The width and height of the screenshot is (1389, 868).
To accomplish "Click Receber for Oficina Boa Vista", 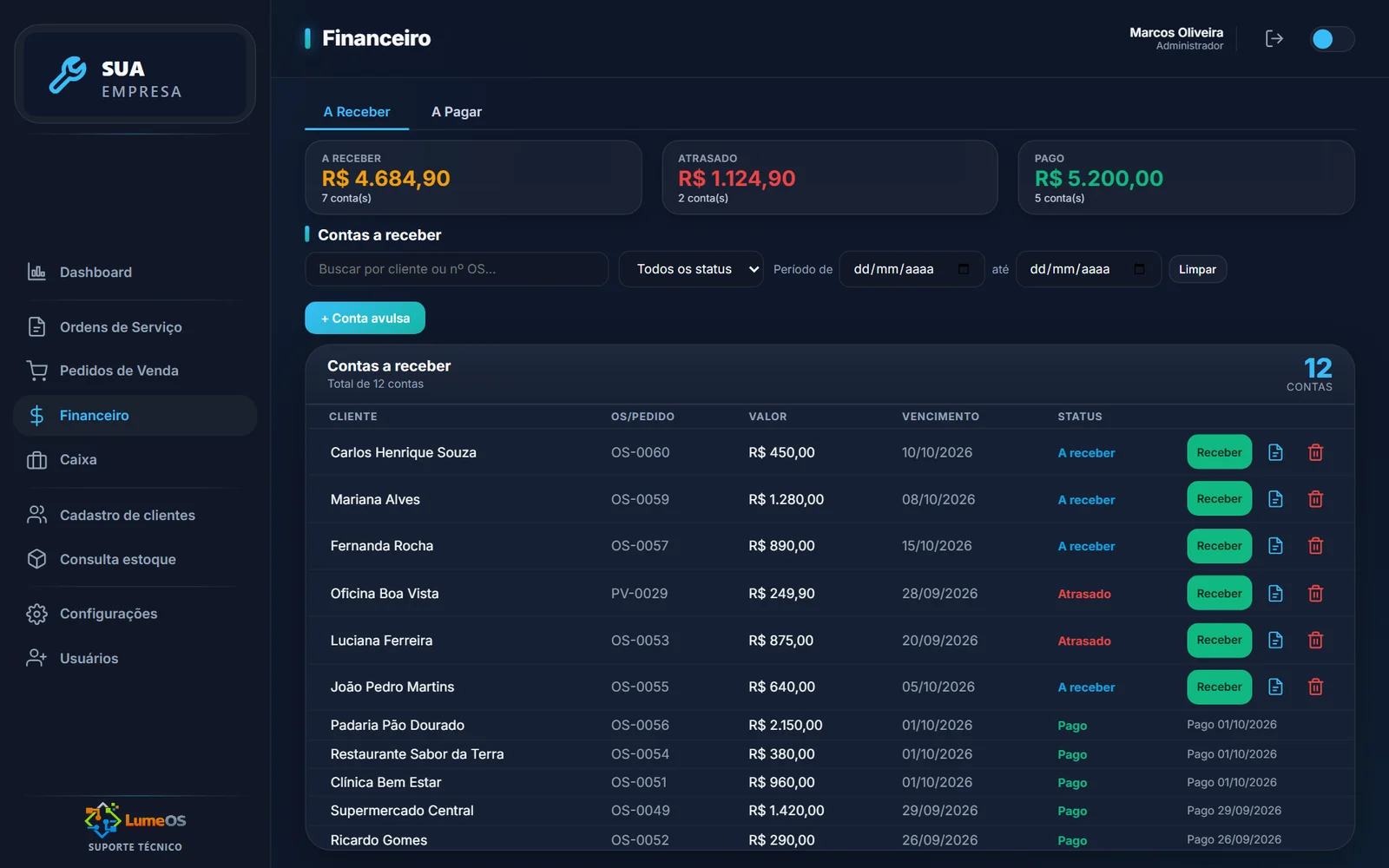I will (1219, 594).
